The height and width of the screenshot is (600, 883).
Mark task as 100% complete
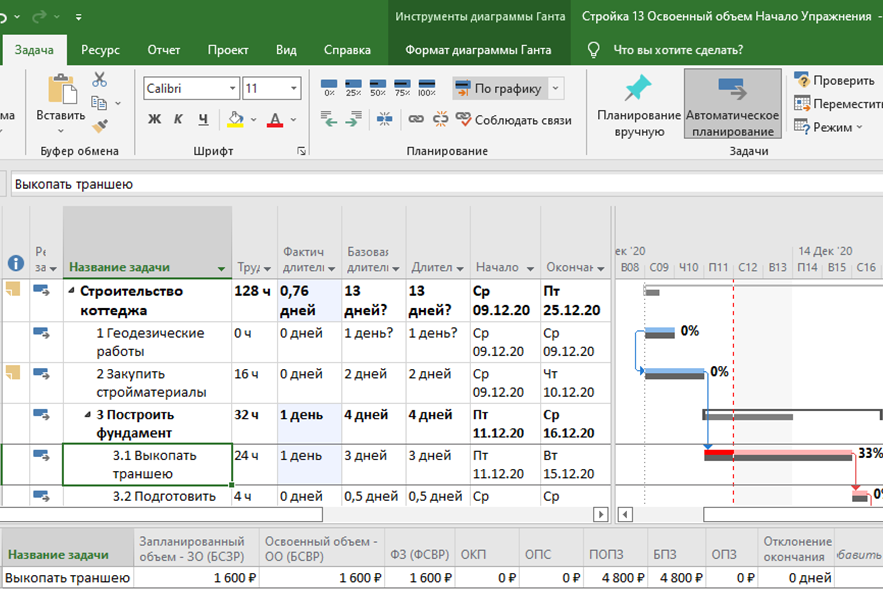426,89
